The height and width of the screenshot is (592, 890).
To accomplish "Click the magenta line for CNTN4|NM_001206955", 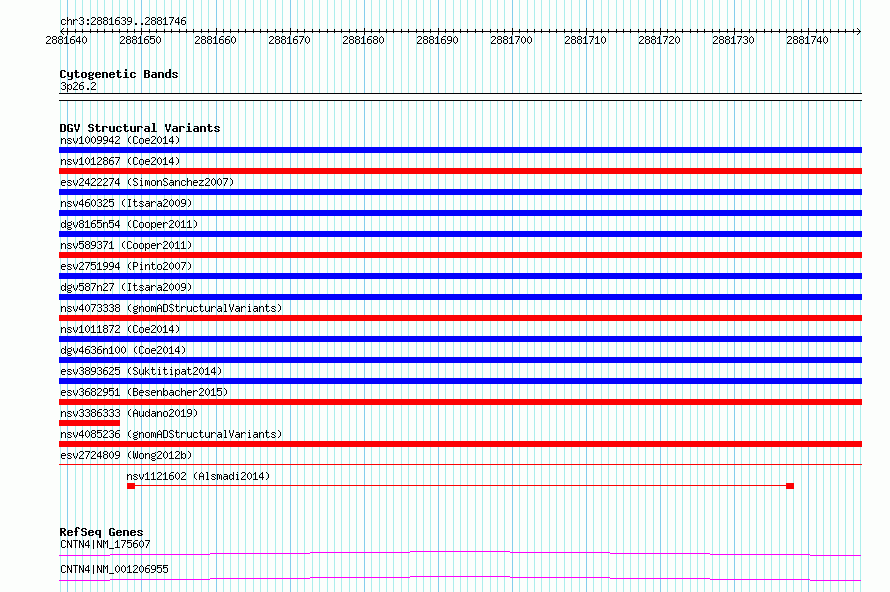I will pos(460,578).
